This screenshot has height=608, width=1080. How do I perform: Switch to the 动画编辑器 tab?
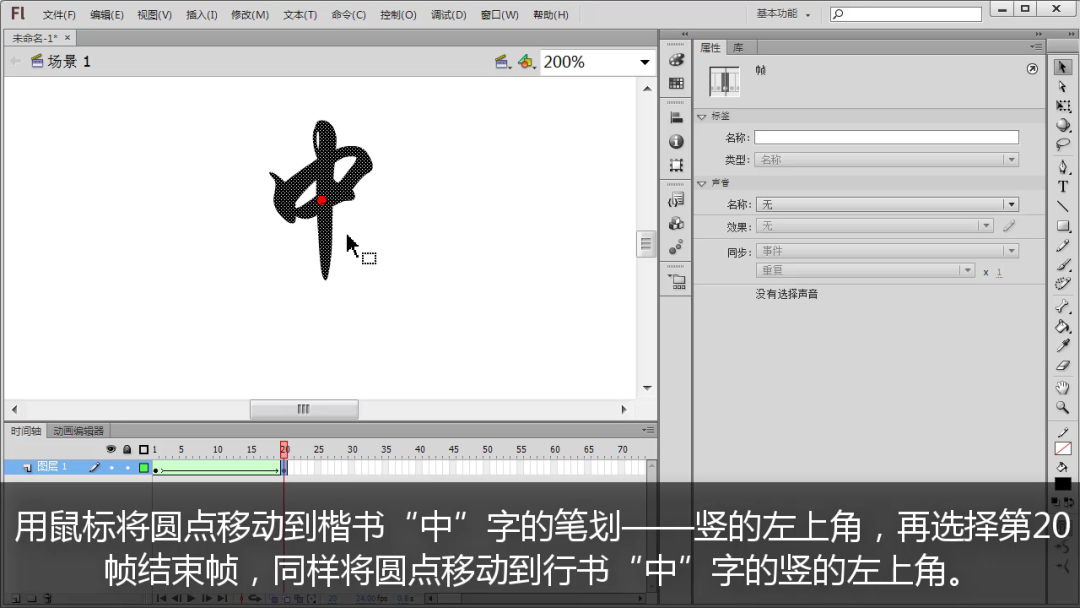coord(78,431)
